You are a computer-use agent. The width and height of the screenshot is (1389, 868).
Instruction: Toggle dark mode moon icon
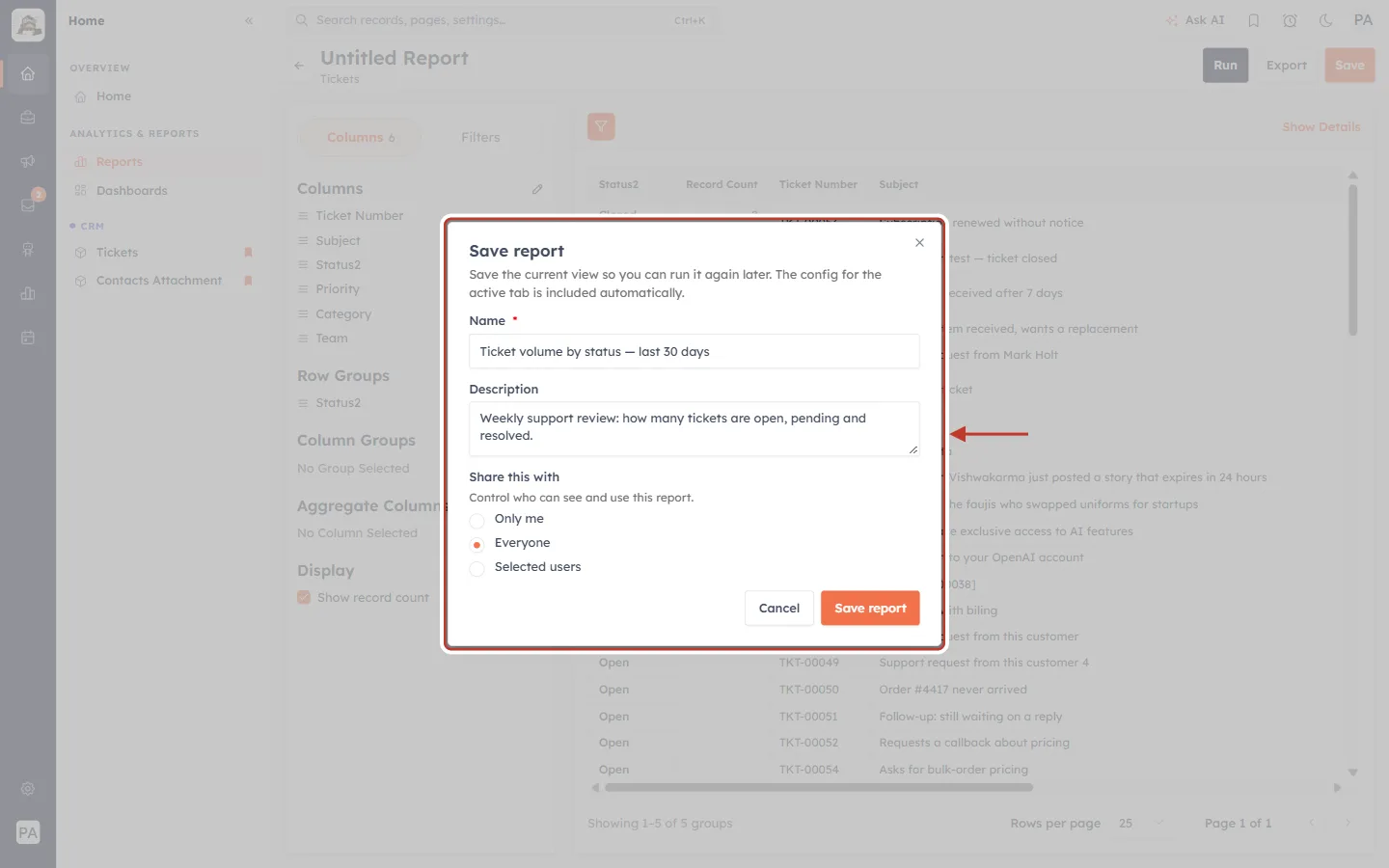tap(1325, 20)
